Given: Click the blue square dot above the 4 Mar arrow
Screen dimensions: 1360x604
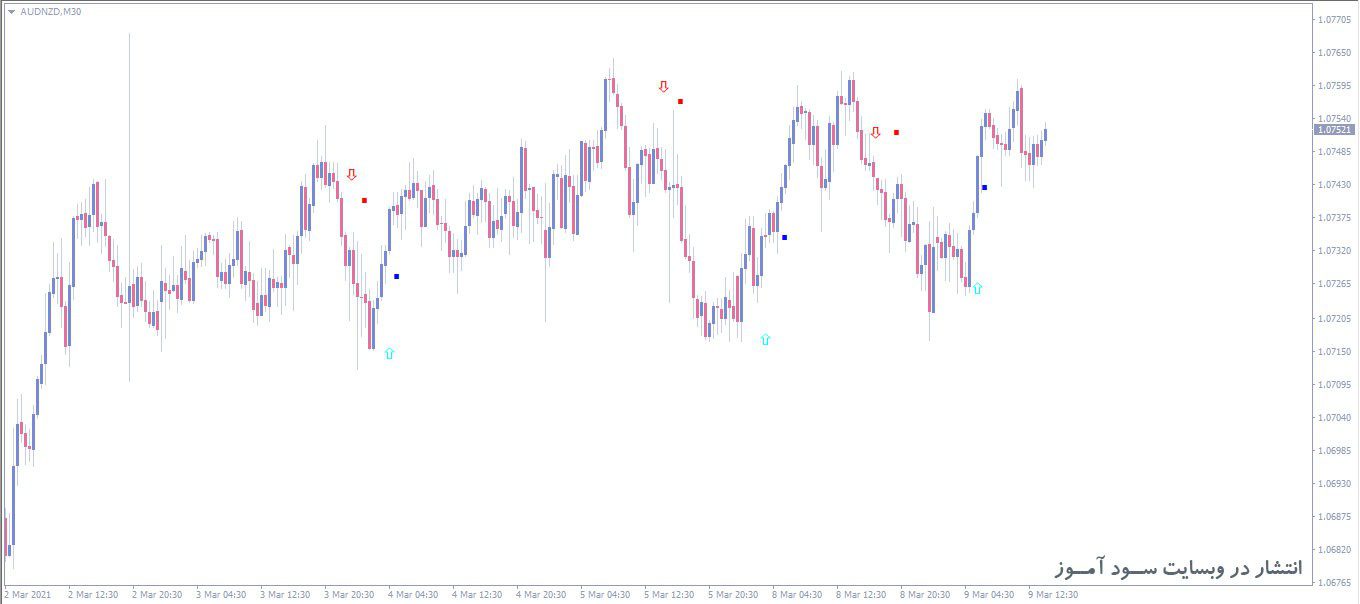Looking at the screenshot, I should pos(397,277).
